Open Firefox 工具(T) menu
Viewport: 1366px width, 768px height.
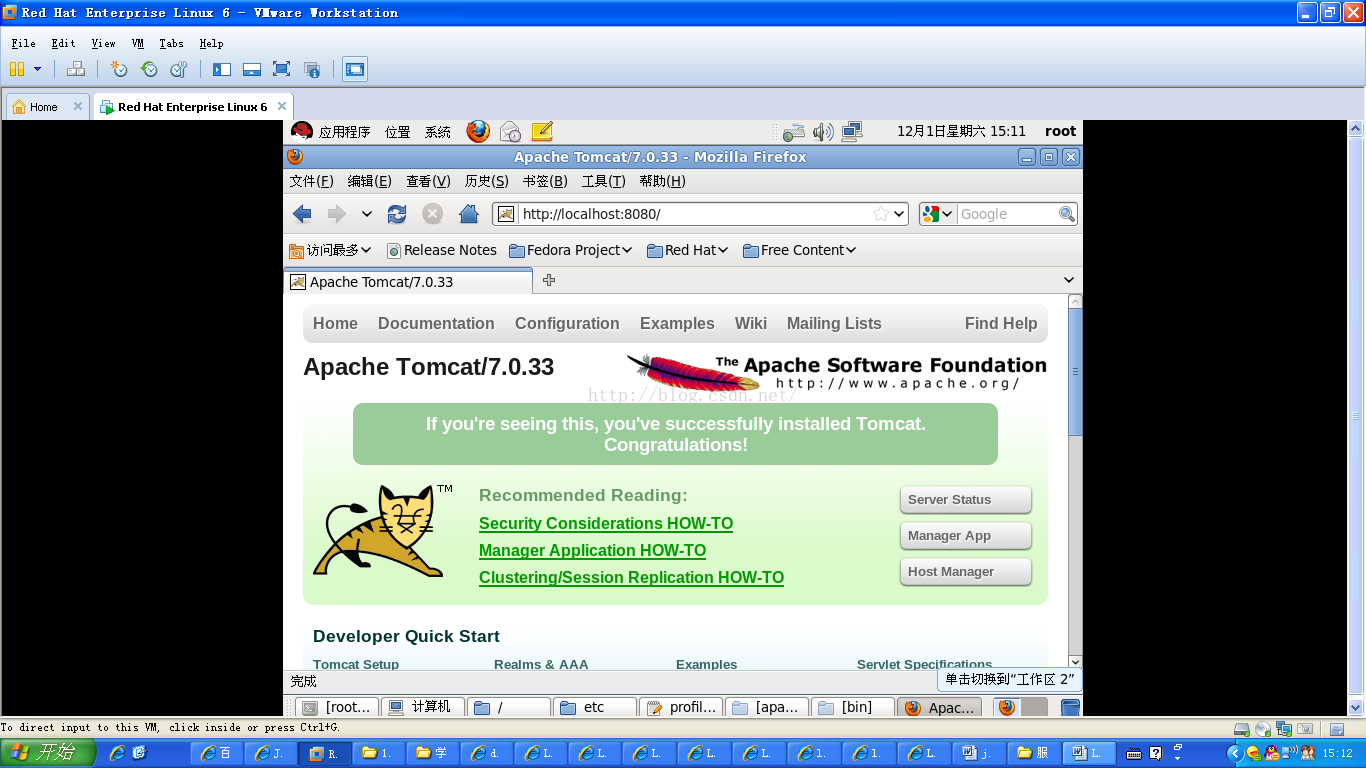click(x=603, y=181)
